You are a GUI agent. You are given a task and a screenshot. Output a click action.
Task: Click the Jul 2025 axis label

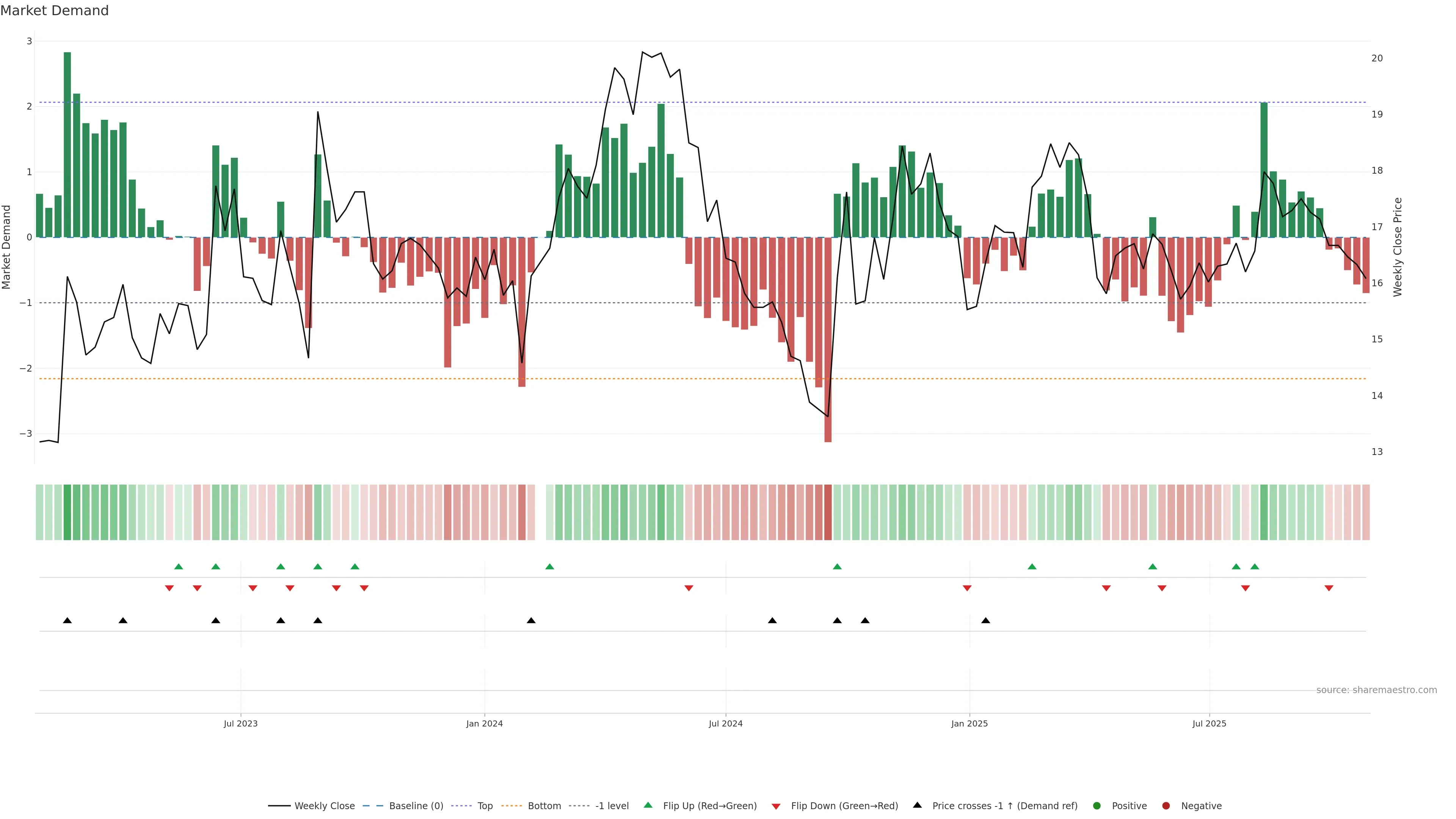coord(1209,723)
